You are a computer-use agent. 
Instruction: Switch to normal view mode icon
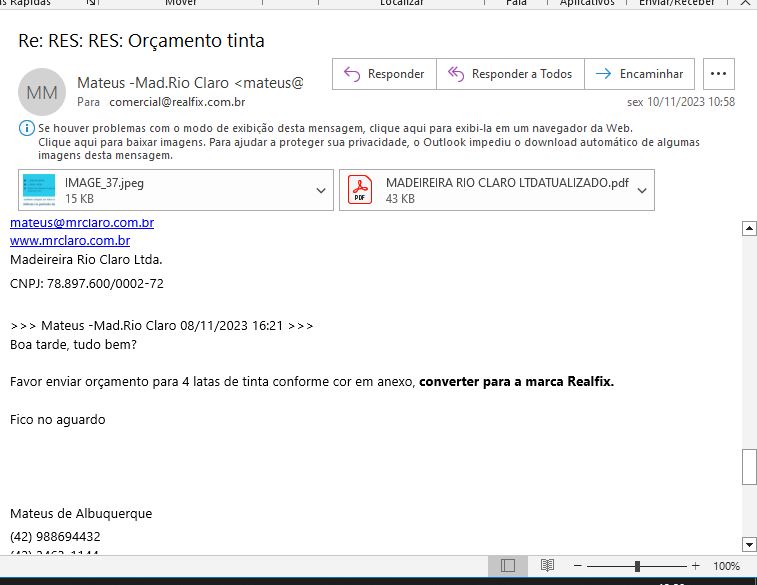click(x=508, y=566)
